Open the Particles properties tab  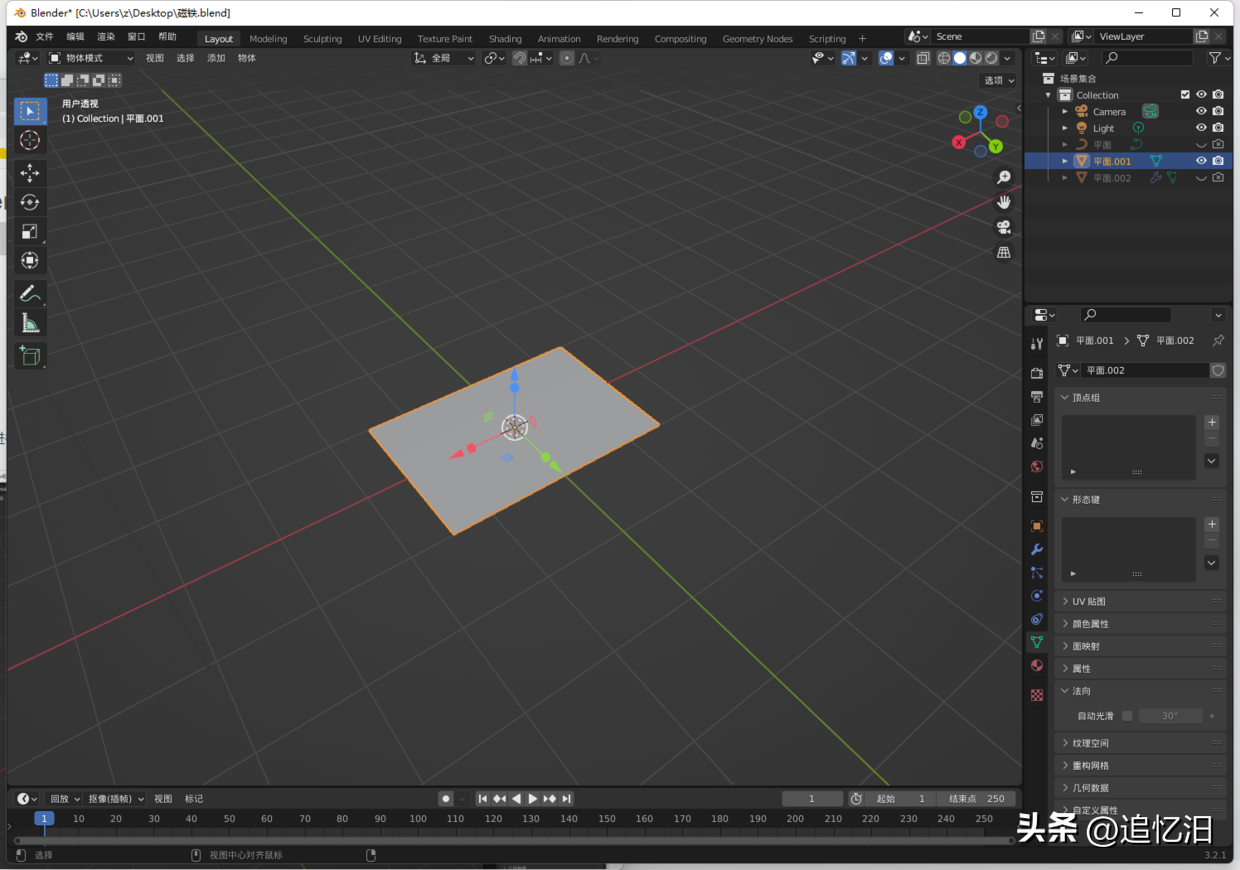coord(1037,572)
